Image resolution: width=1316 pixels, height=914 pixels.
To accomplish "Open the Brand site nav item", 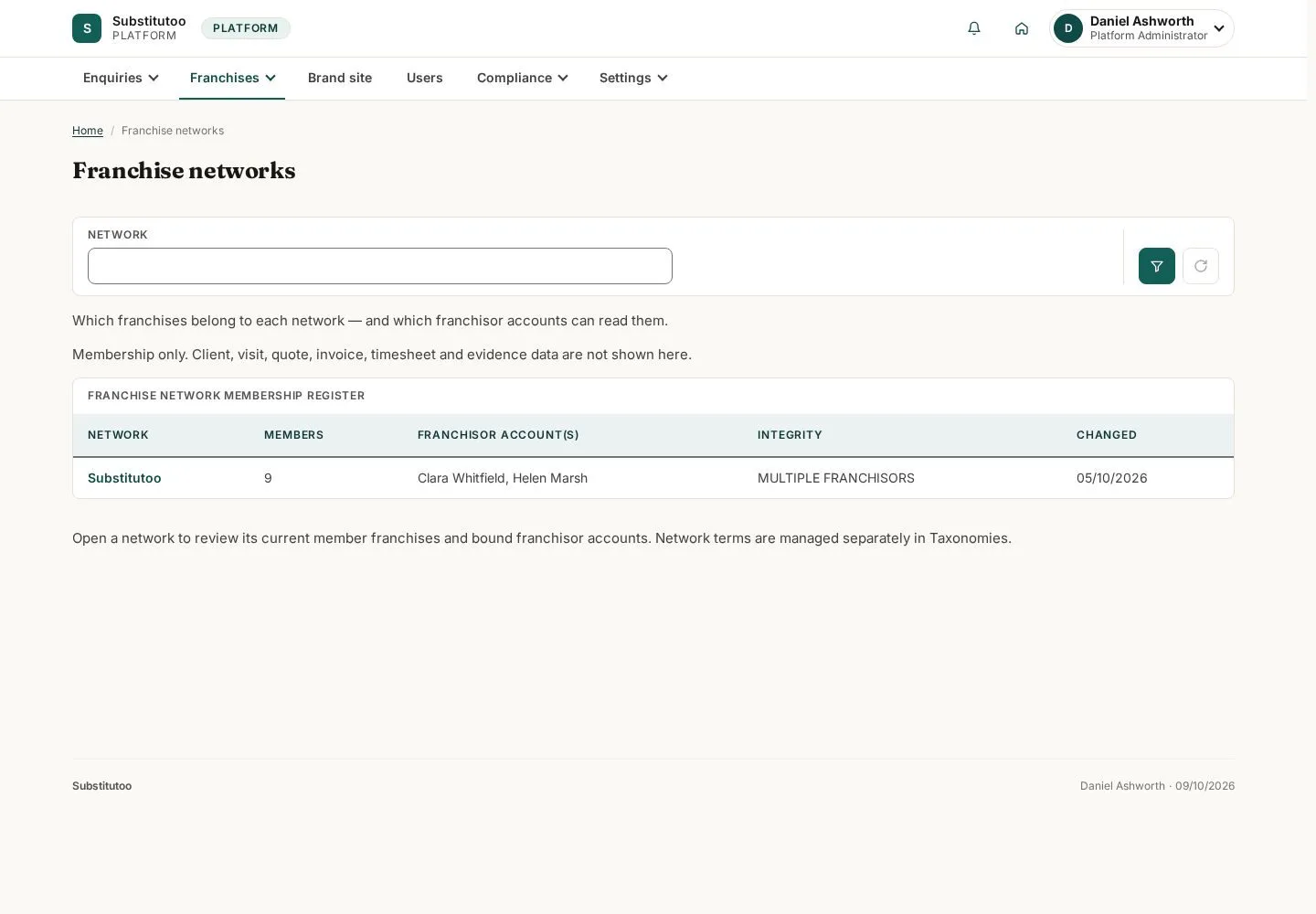I will [340, 78].
